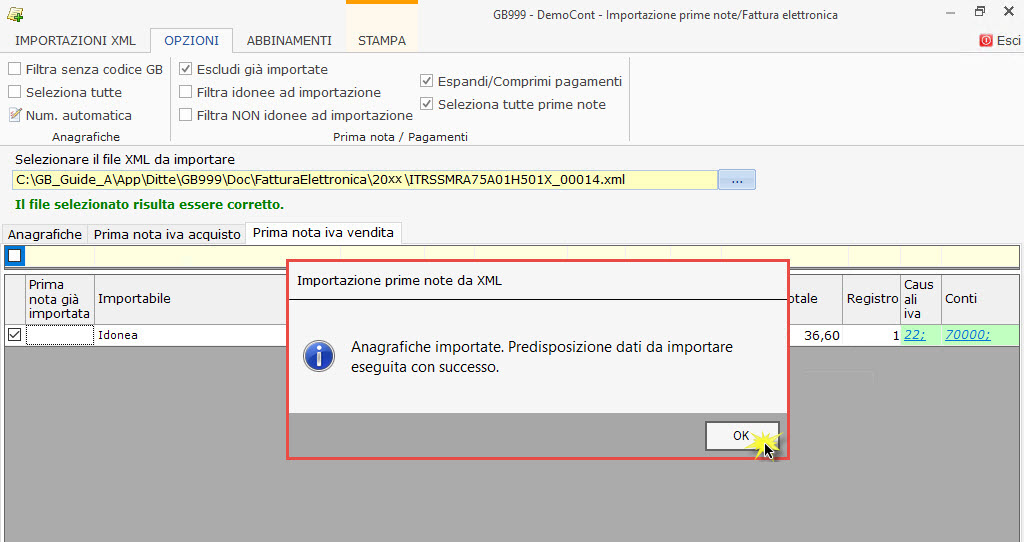Uncheck Escludi già importate option
1024x542 pixels.
pos(186,69)
